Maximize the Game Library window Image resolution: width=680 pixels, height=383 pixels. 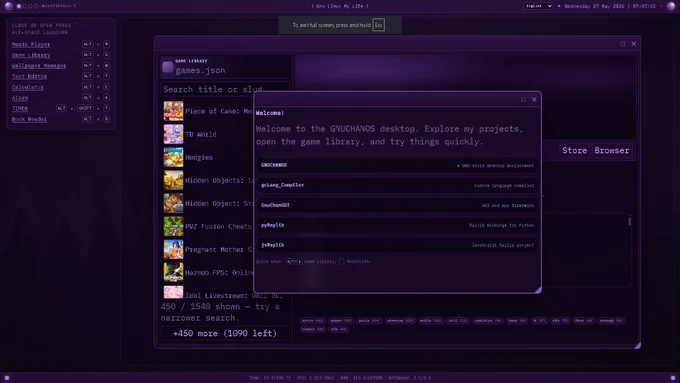623,44
